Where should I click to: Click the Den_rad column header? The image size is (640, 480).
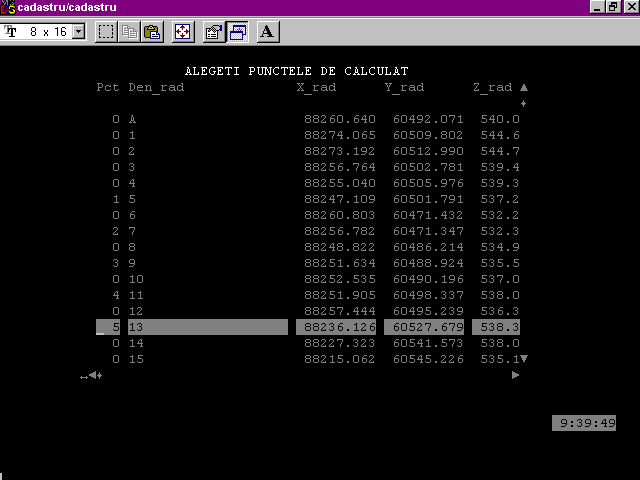point(156,87)
